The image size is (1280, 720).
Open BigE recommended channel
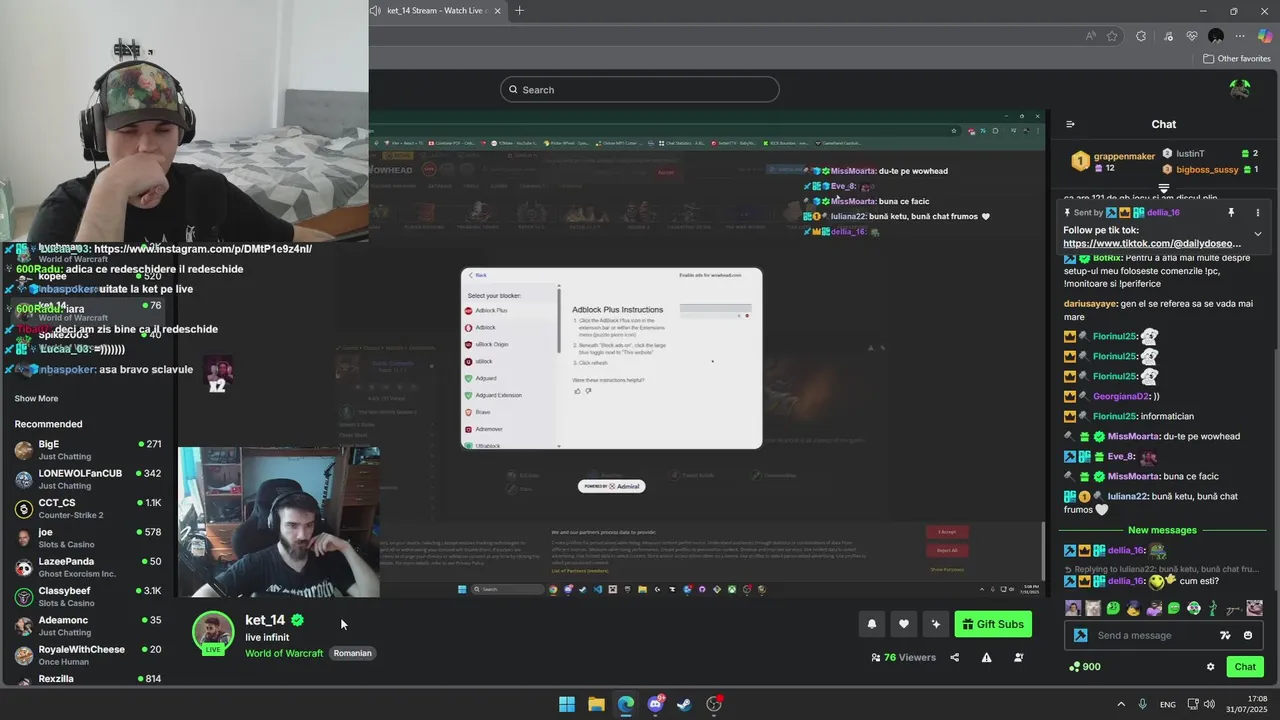tap(88, 449)
